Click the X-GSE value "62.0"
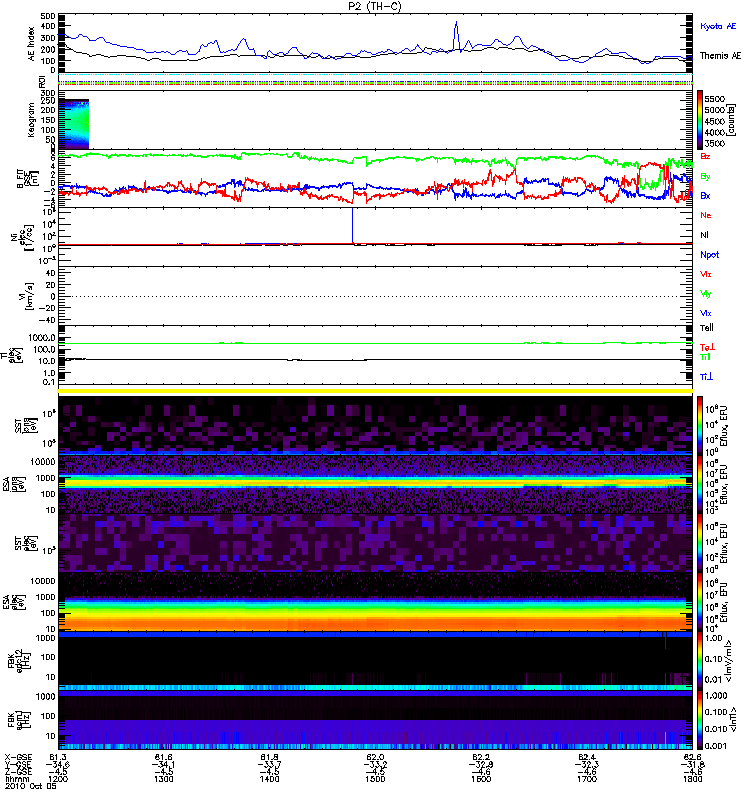Viewport: 750px width, 800px height. pos(375,757)
